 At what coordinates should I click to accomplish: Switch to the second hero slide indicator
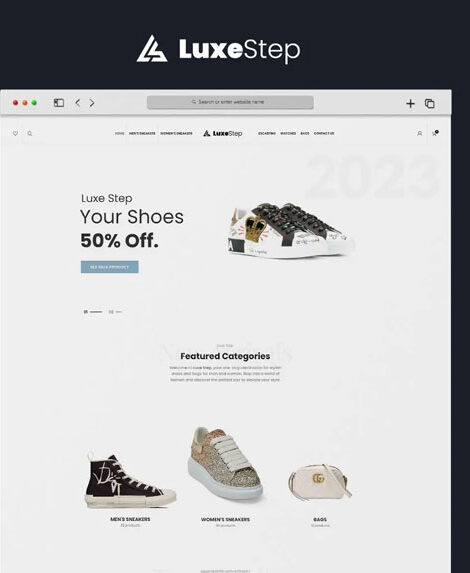coord(115,312)
